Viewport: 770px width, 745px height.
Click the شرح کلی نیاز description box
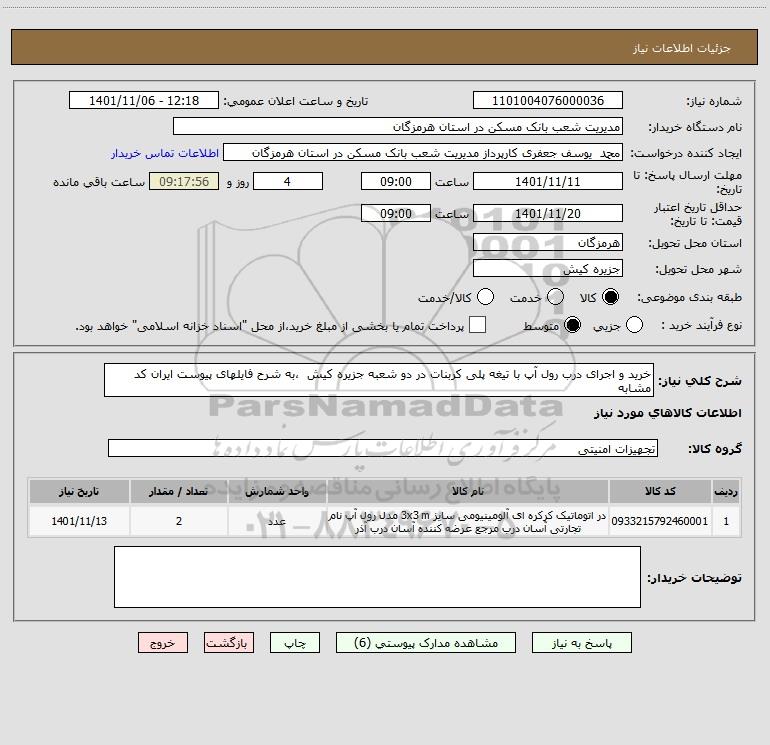[x=379, y=381]
